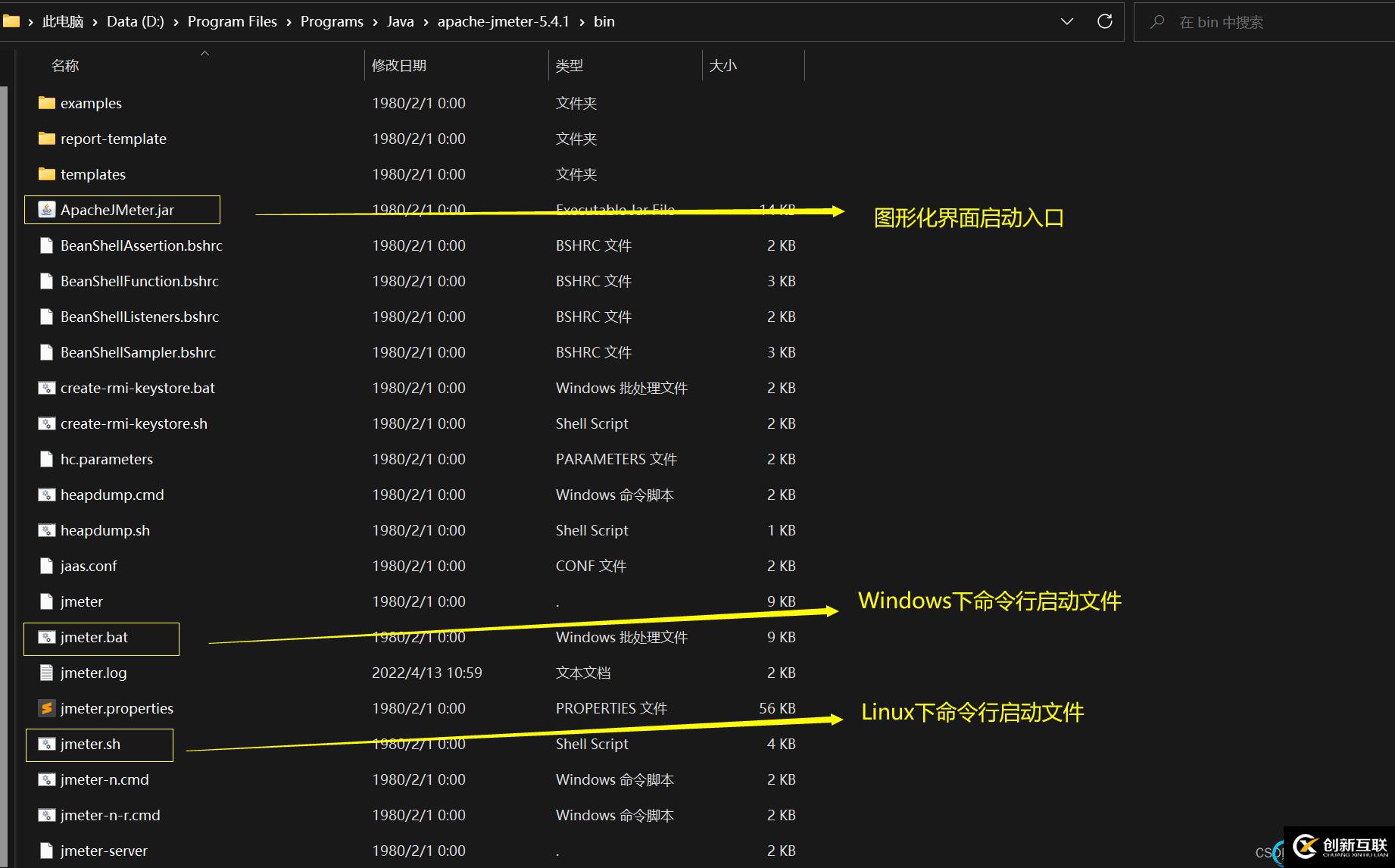Sort files by 名称 column
This screenshot has height=868, width=1395.
pyautogui.click(x=65, y=65)
